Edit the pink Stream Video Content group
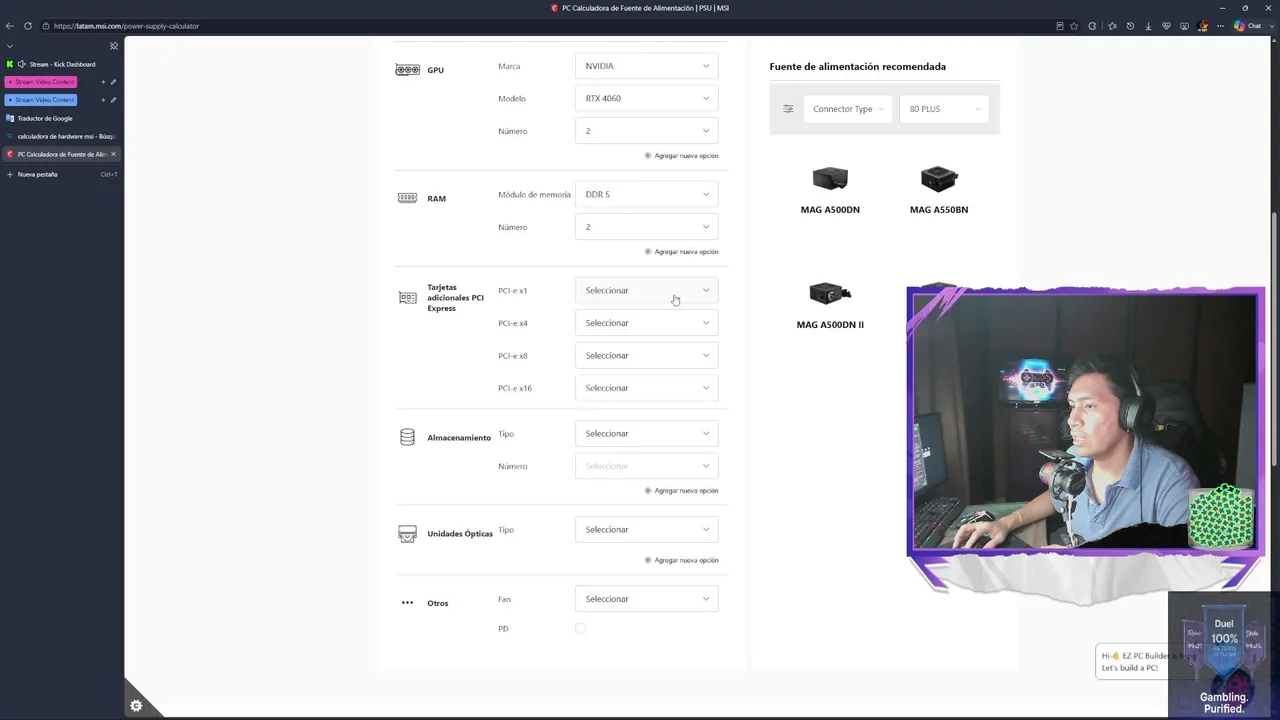1280x720 pixels. pyautogui.click(x=113, y=82)
